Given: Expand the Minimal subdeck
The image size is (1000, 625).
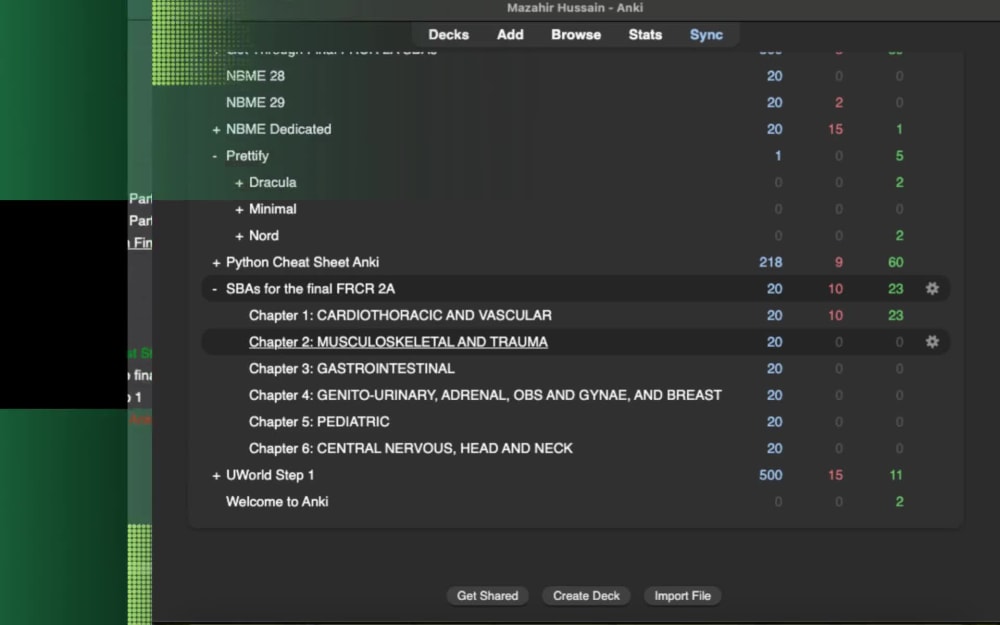Looking at the screenshot, I should click(239, 210).
